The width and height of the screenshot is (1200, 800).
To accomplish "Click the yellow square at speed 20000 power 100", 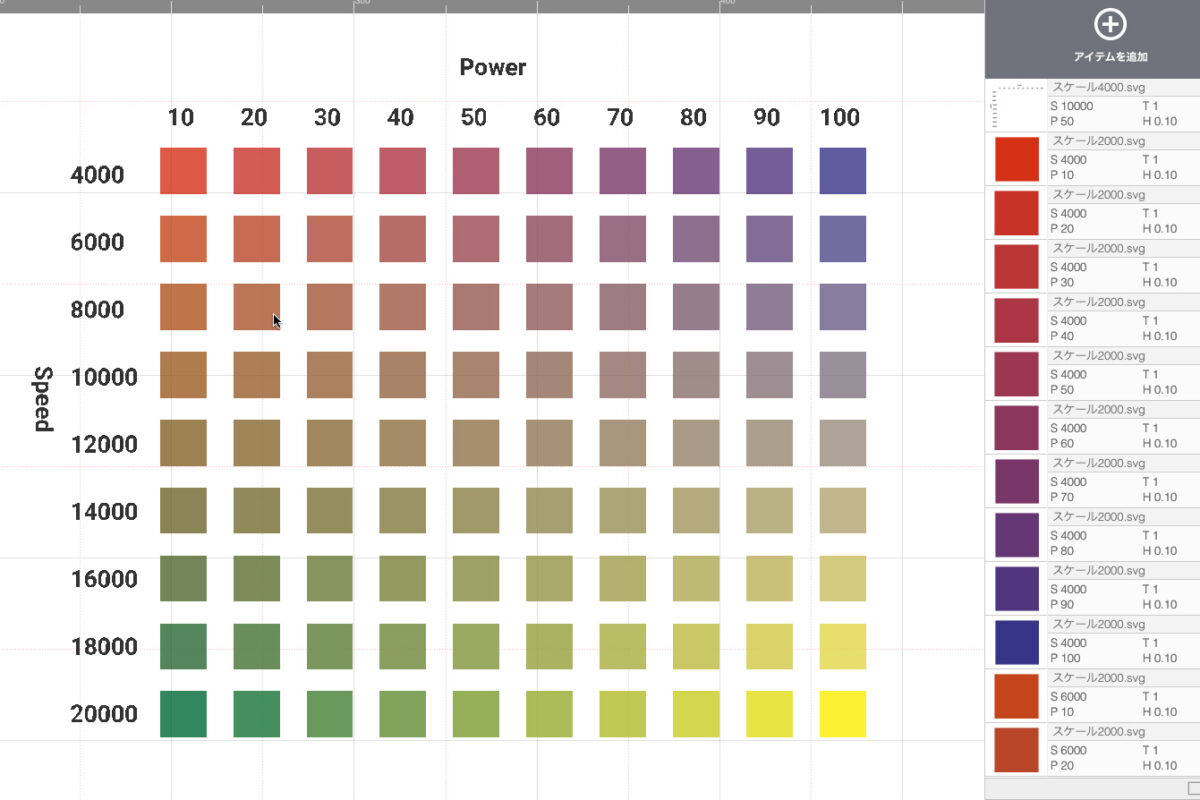I will tap(842, 714).
